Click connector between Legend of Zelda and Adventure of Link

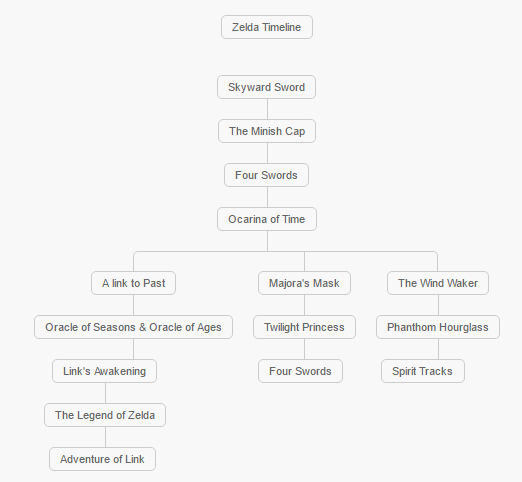[106, 437]
